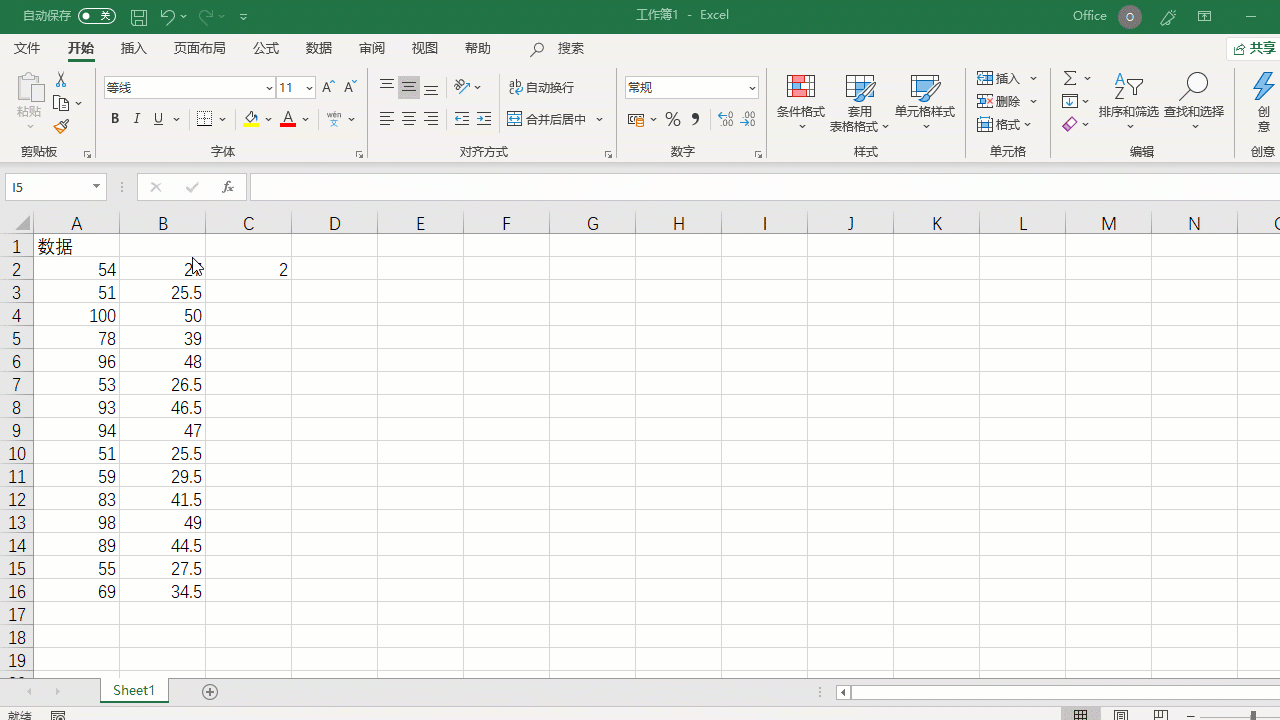Toggle bold formatting
Screen dimensions: 1280x720
click(x=115, y=119)
